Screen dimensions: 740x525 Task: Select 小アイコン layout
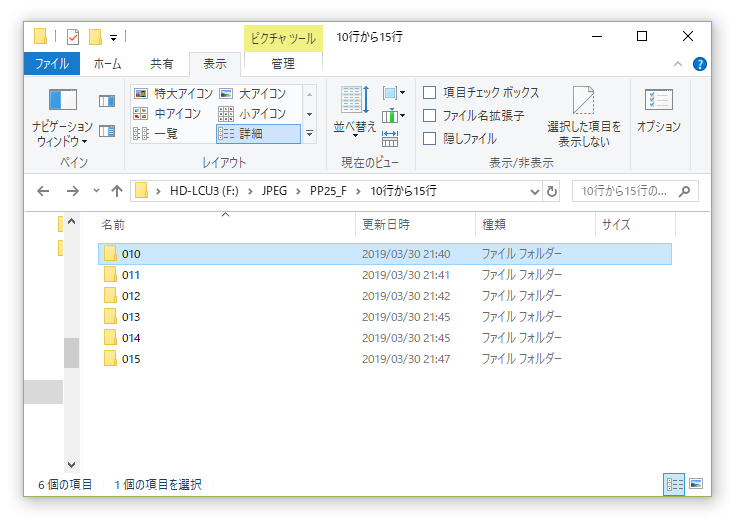point(258,113)
